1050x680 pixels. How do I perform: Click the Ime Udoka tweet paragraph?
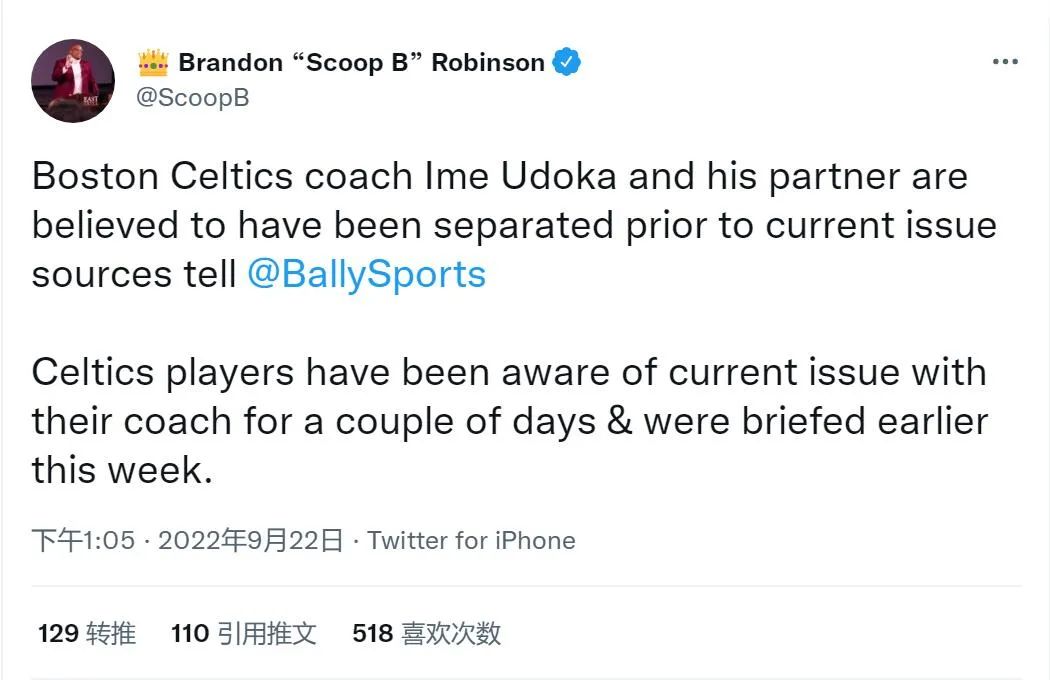point(500,225)
